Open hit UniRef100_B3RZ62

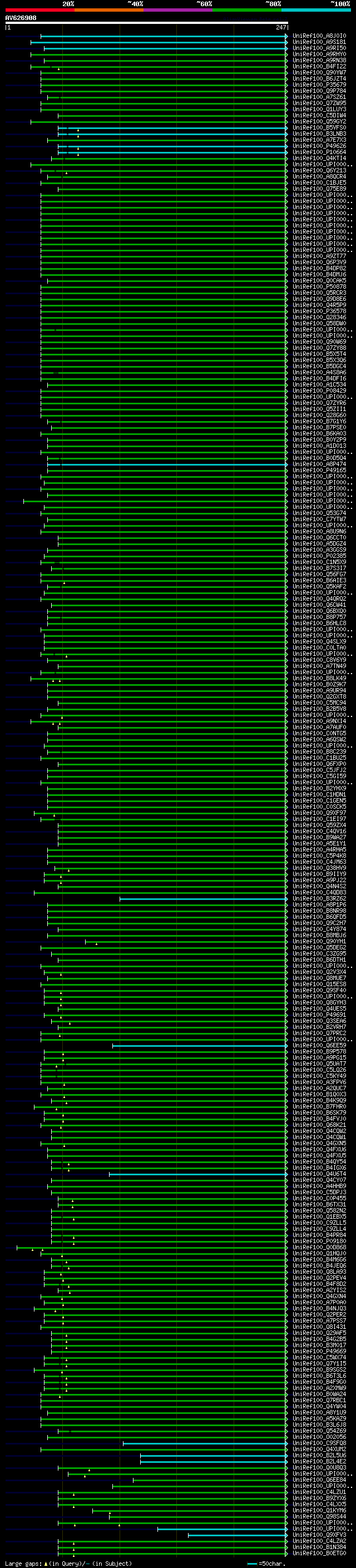click(x=319, y=898)
